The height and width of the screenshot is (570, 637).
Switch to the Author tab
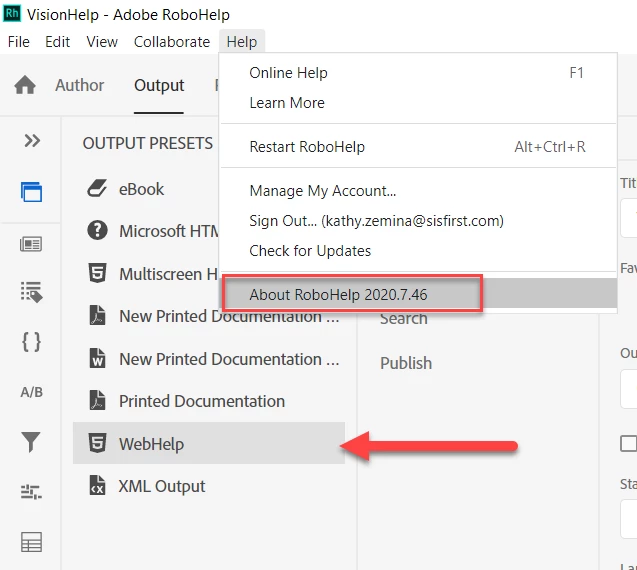click(x=80, y=85)
